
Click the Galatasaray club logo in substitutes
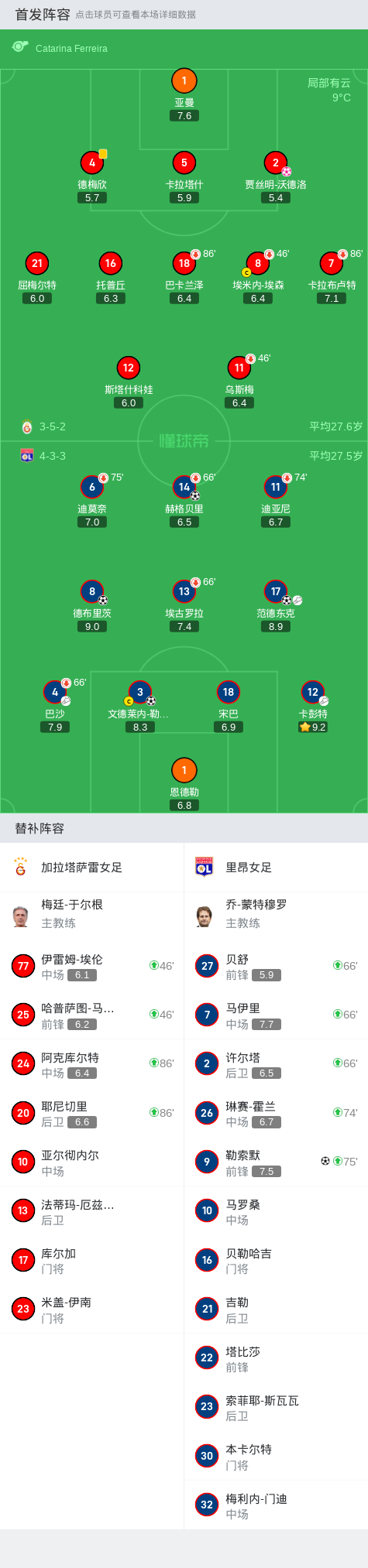(x=21, y=867)
